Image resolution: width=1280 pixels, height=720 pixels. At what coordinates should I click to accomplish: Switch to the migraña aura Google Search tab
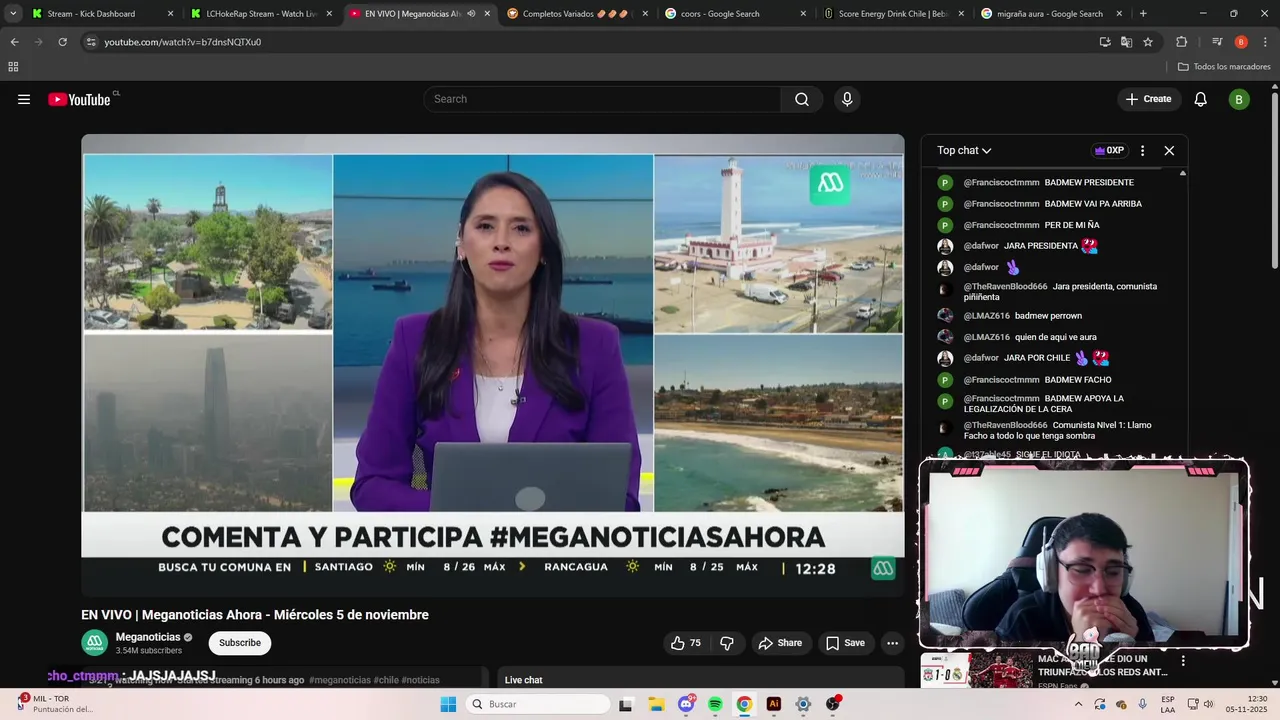click(1049, 14)
